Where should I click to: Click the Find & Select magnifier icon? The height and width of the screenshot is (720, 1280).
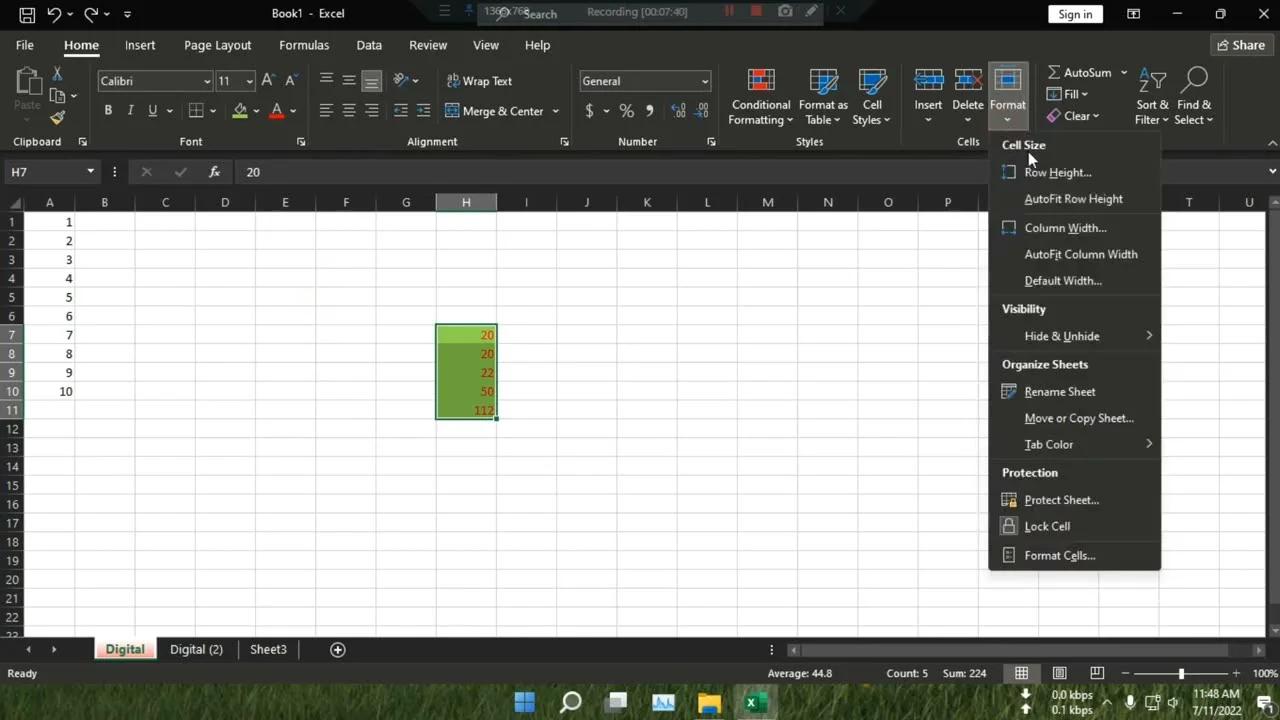(x=1194, y=80)
